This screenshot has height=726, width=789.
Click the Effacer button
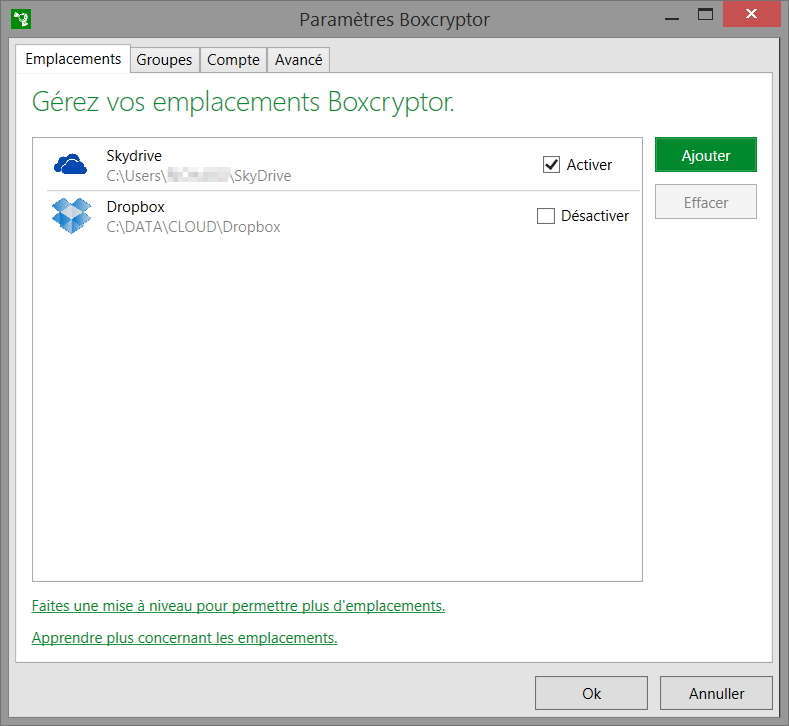705,202
